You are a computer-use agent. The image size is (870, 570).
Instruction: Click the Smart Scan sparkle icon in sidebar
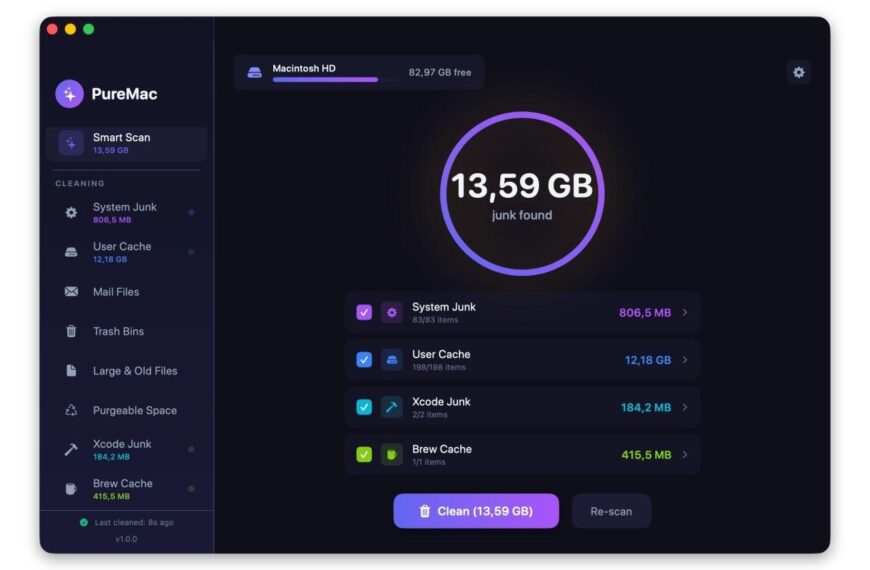(71, 143)
